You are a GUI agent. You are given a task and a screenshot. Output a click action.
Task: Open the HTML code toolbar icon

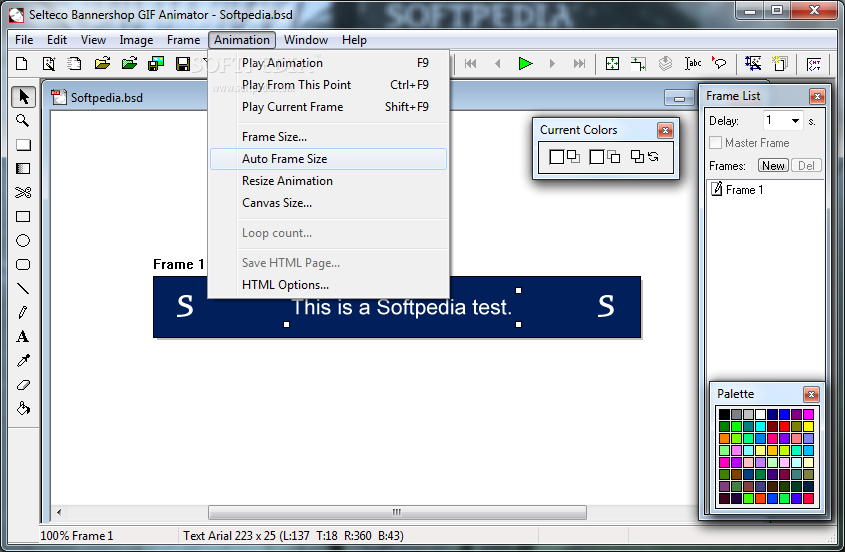pos(814,64)
